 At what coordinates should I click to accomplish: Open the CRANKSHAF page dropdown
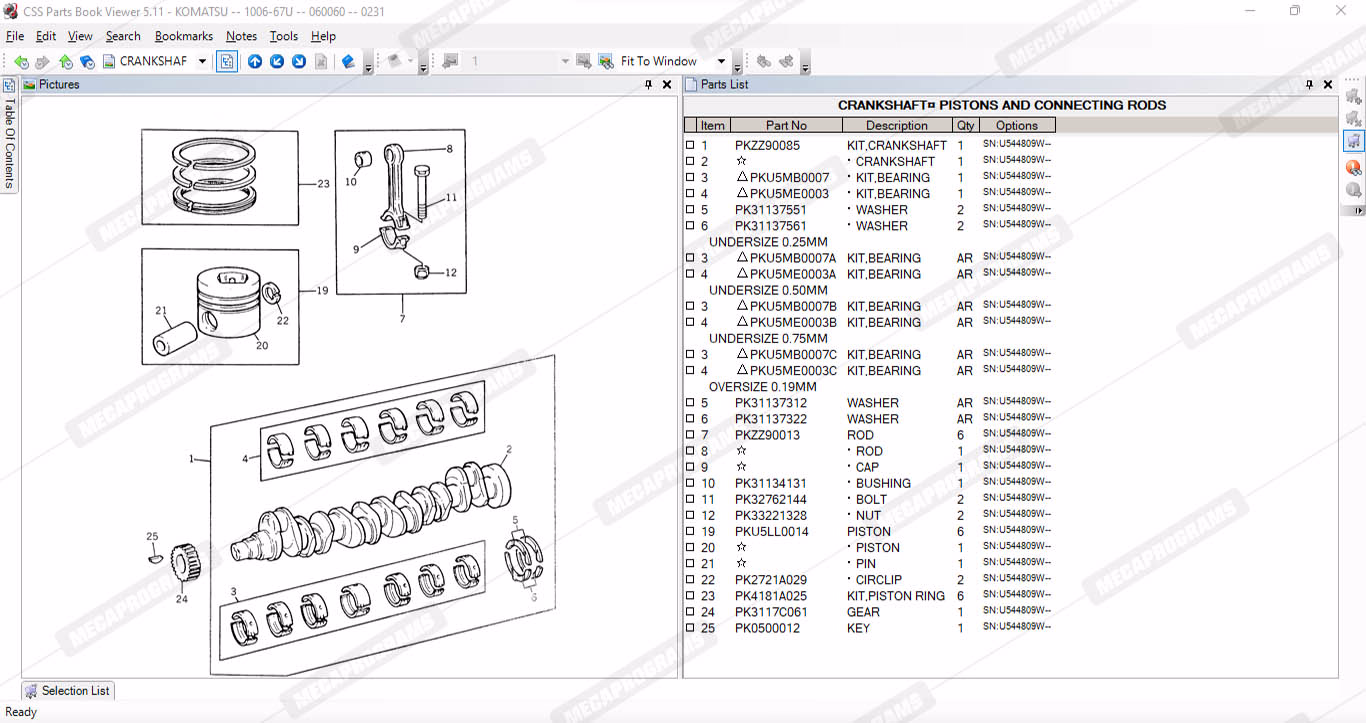(x=202, y=62)
